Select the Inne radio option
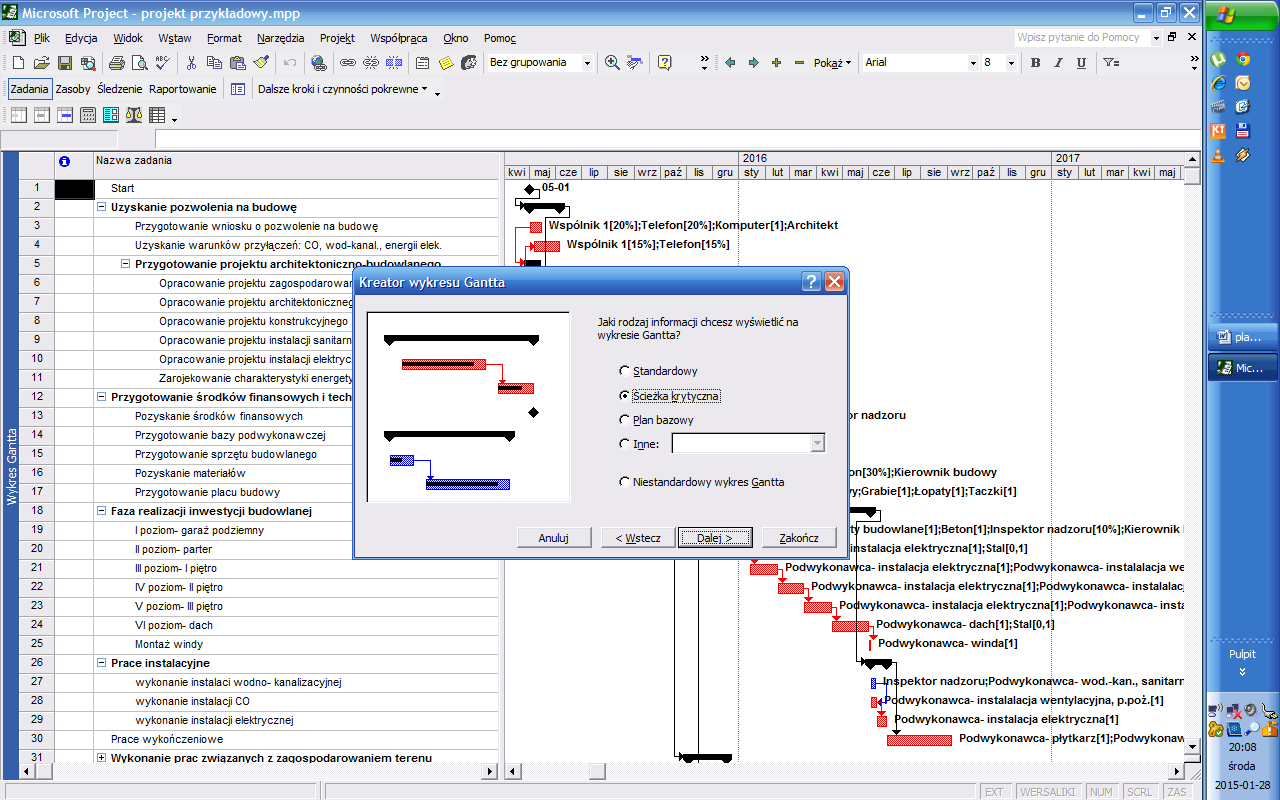Viewport: 1280px width, 800px height. pyautogui.click(x=639, y=444)
